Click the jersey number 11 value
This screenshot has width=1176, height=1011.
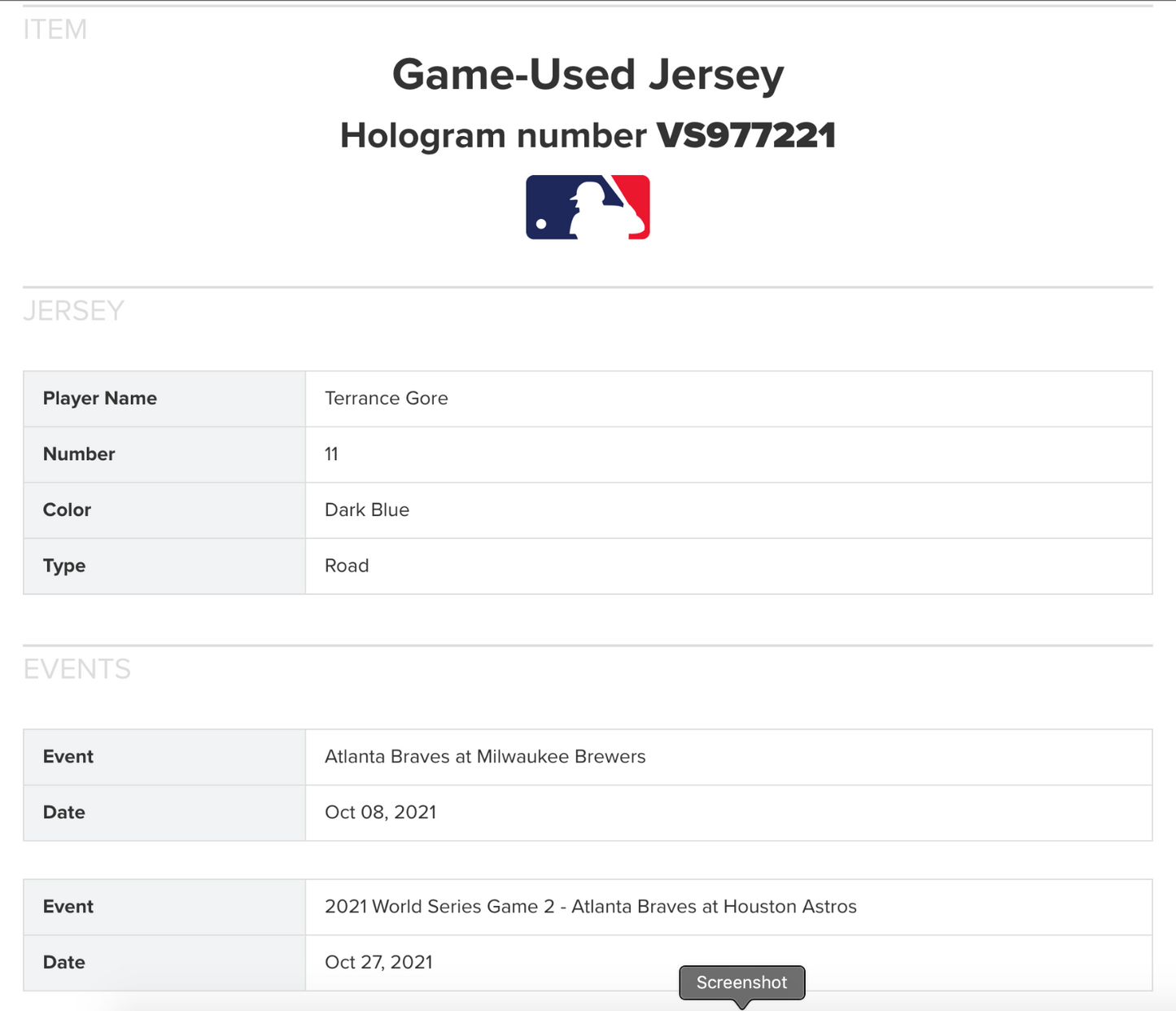coord(331,454)
